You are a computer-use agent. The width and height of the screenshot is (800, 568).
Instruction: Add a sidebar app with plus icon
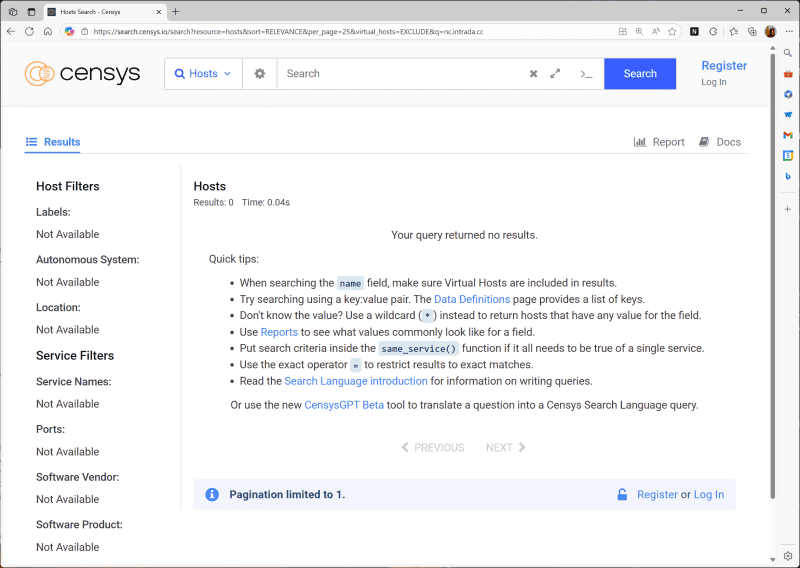788,209
